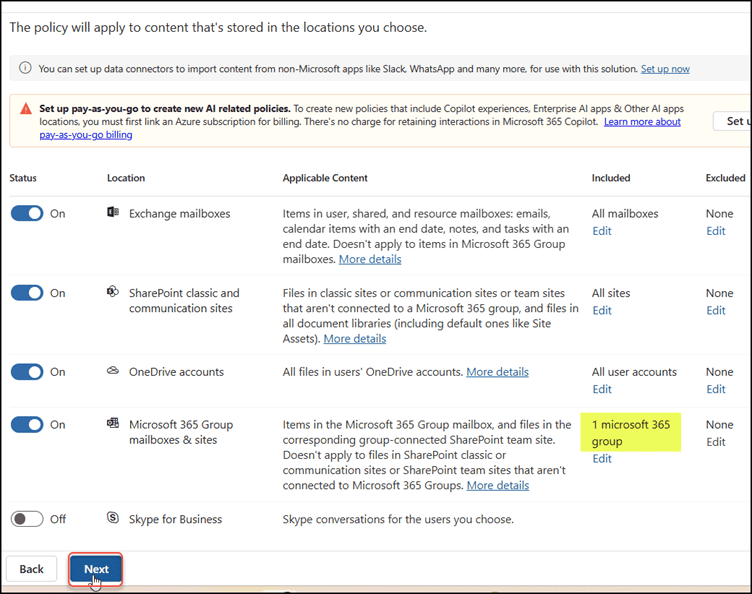Screen dimensions: 752x594
Task: Click the Microsoft 365 Group icon
Action: [113, 423]
